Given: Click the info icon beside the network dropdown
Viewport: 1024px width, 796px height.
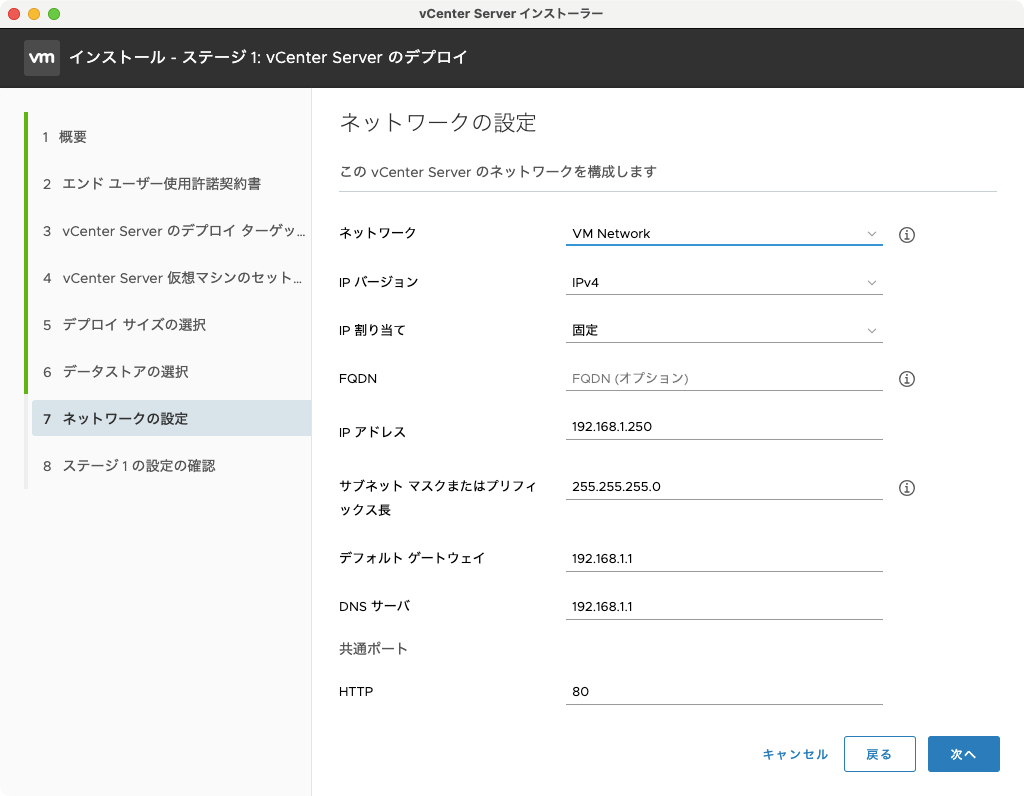Looking at the screenshot, I should point(906,235).
